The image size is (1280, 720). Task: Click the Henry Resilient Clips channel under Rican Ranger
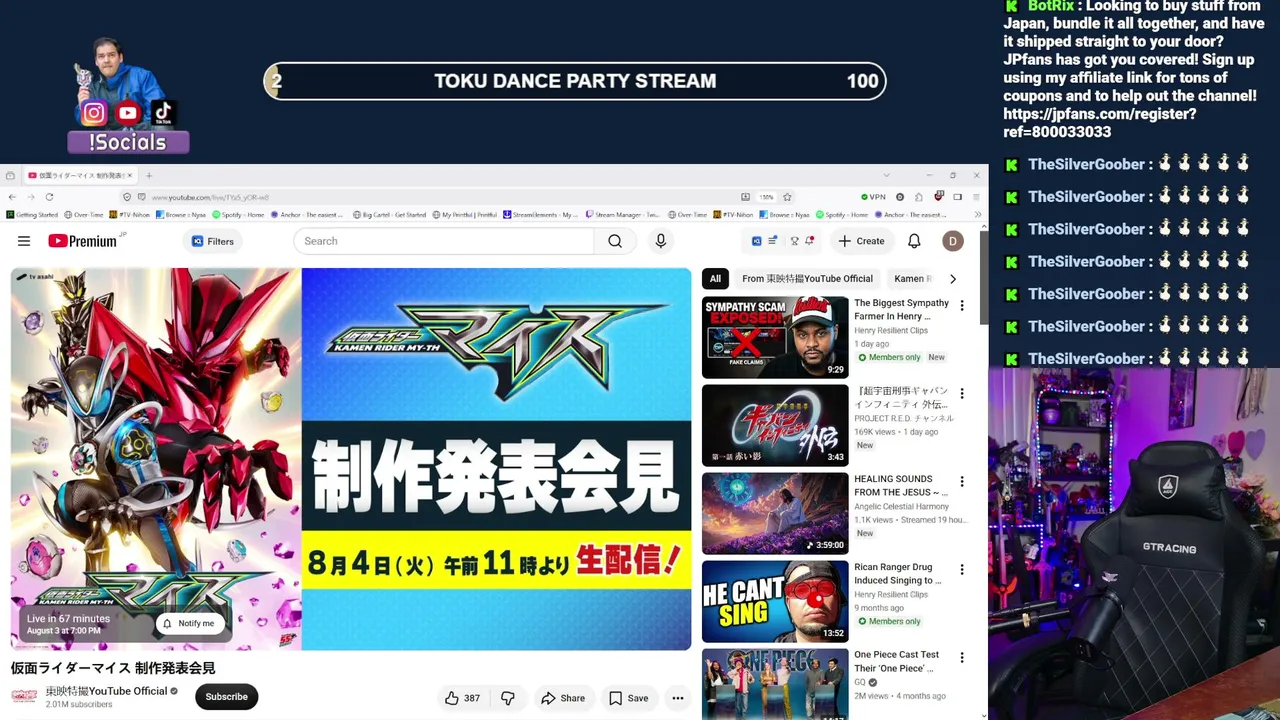(x=891, y=595)
